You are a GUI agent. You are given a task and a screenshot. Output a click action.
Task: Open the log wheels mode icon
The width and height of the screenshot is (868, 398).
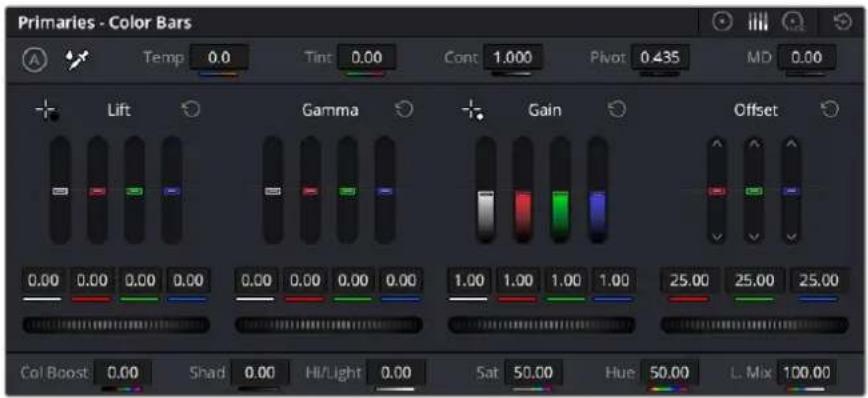(x=792, y=23)
